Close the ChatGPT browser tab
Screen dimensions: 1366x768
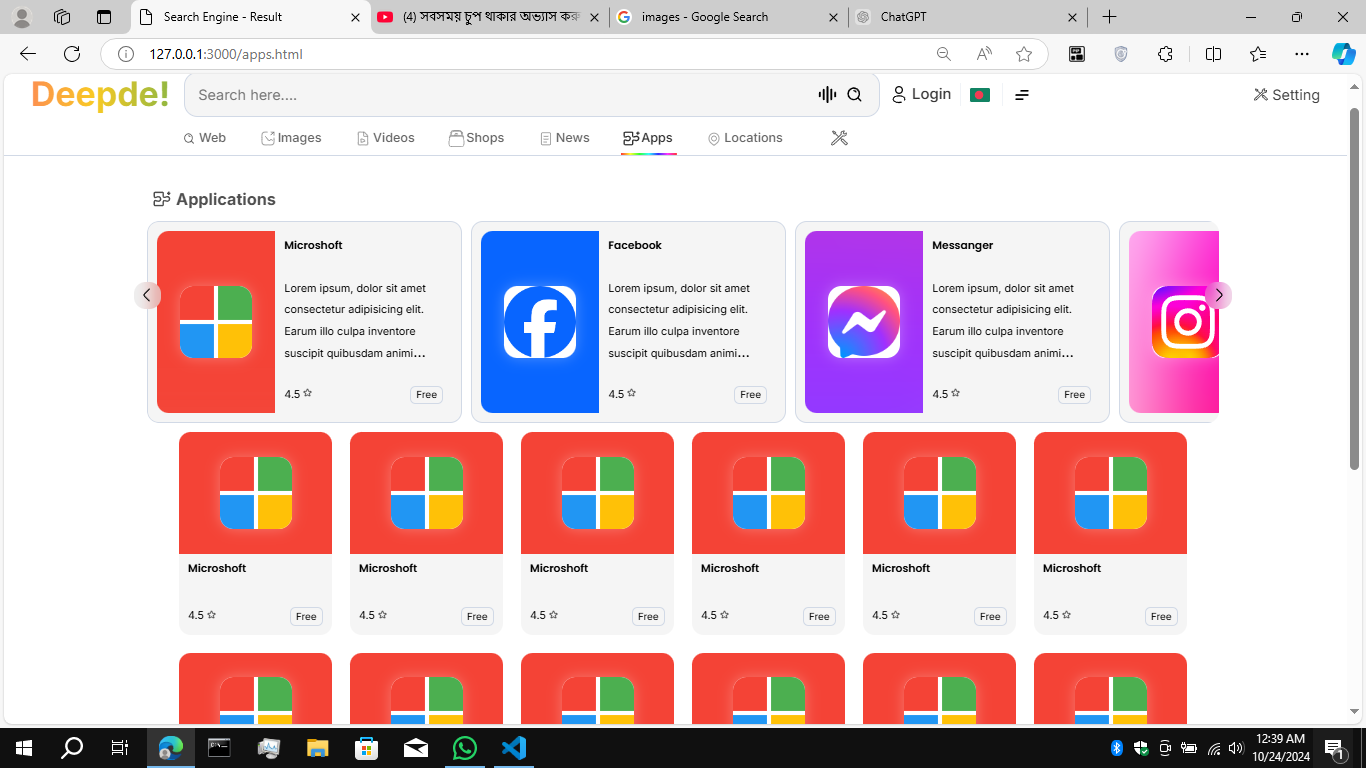click(x=1073, y=17)
